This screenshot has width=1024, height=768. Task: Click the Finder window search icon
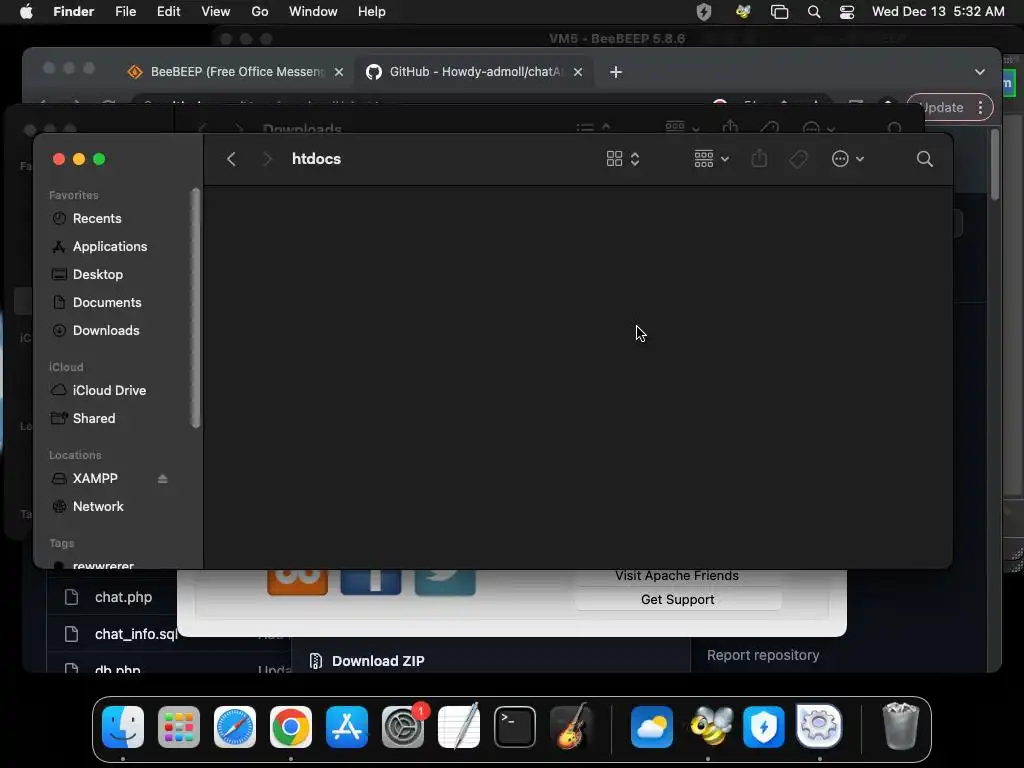pyautogui.click(x=924, y=159)
